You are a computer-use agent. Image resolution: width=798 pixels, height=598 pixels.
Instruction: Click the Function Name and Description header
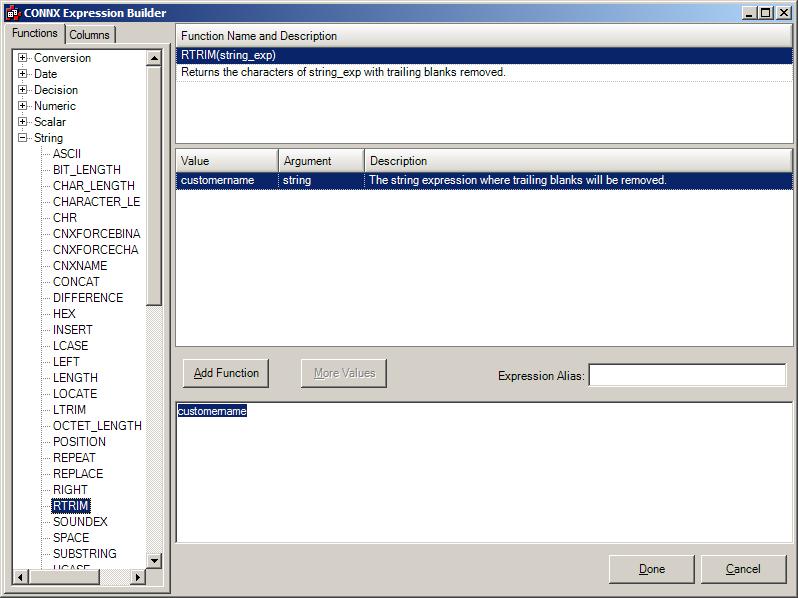point(484,36)
